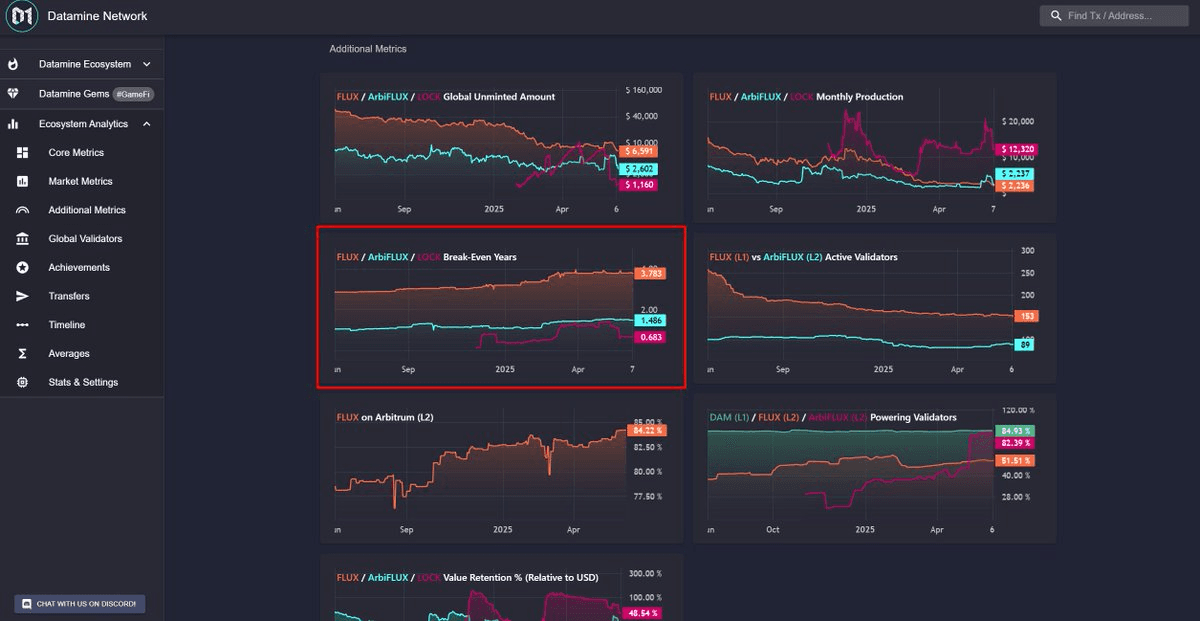
Task: Click the Find Tx / Address search field
Action: (1115, 16)
